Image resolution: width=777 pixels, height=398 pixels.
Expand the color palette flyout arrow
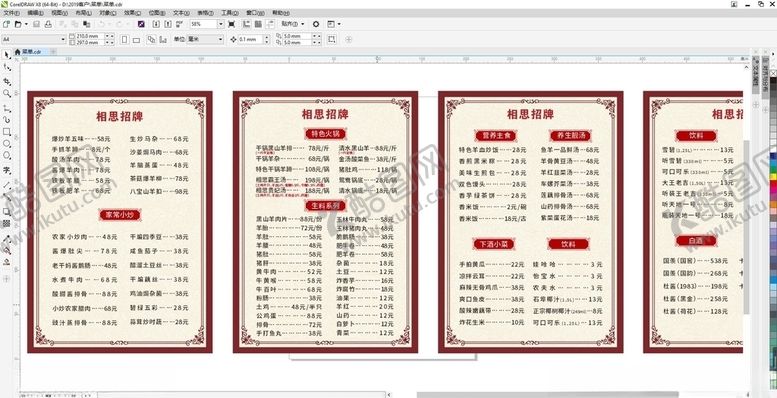(773, 54)
